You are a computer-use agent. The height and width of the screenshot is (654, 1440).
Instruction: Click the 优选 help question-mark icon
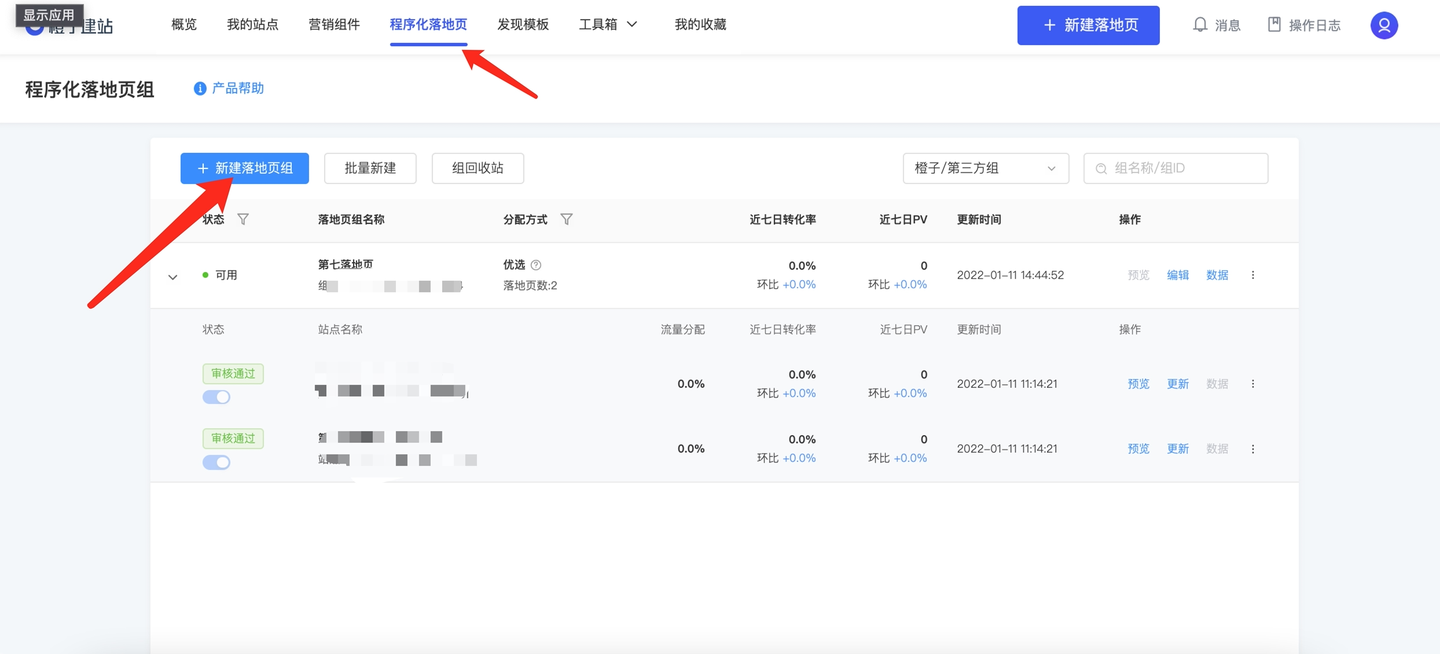pyautogui.click(x=536, y=265)
